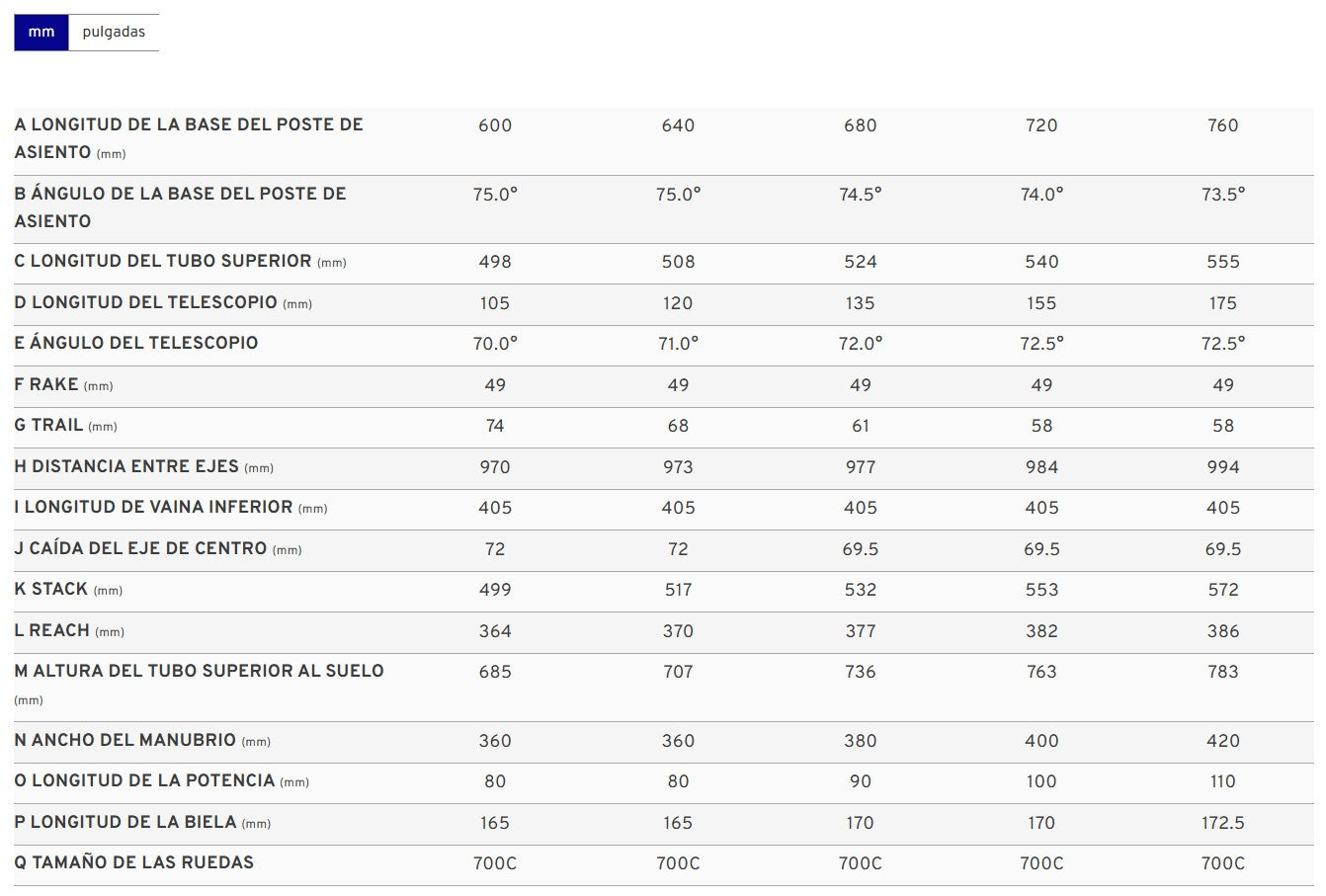This screenshot has width=1326, height=896.
Task: Select the Rake row label
Action: click(63, 385)
